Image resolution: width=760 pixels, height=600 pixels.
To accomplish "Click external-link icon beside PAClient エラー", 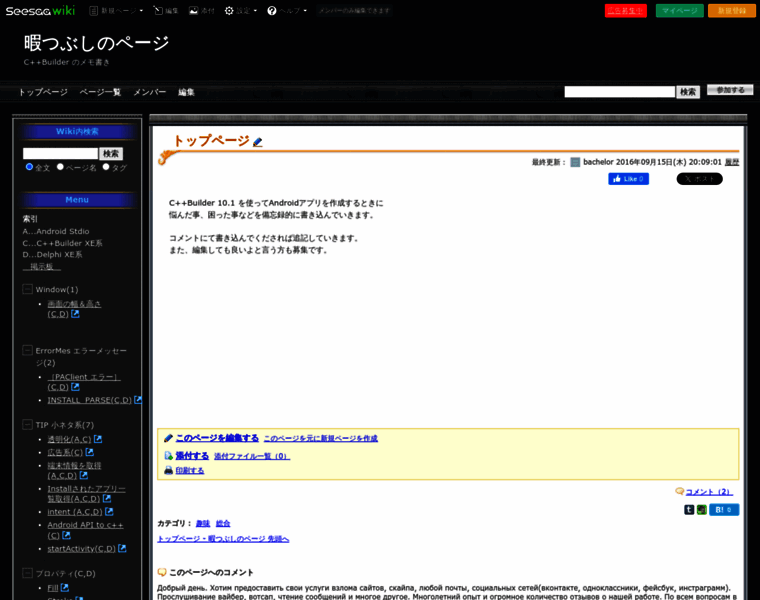I will (x=75, y=387).
